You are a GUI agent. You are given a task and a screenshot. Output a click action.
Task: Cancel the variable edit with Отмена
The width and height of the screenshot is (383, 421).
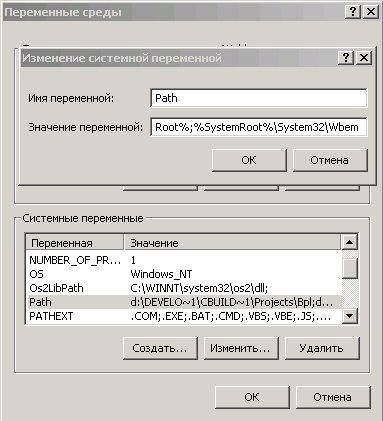point(330,160)
